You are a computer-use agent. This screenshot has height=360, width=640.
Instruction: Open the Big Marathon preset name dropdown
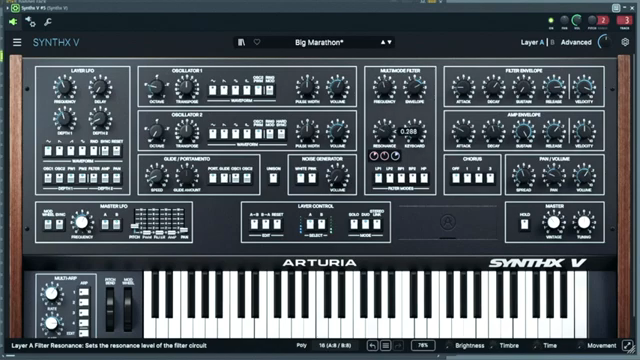[x=319, y=42]
